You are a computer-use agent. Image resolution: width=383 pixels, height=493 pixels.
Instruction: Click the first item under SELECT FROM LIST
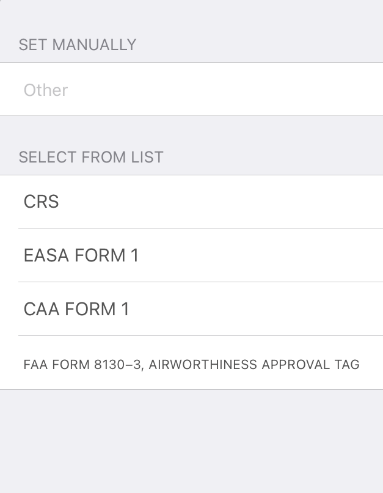click(x=191, y=202)
